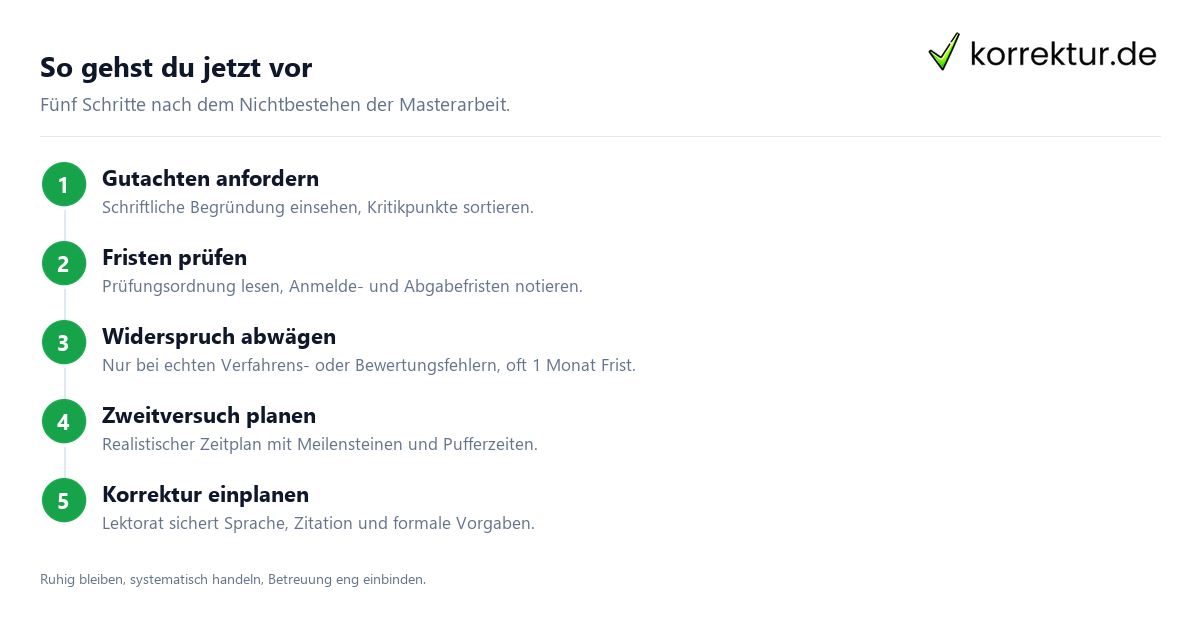Click the description Schriftliche Begründung einsehen
This screenshot has height=630, width=1200.
tap(318, 208)
